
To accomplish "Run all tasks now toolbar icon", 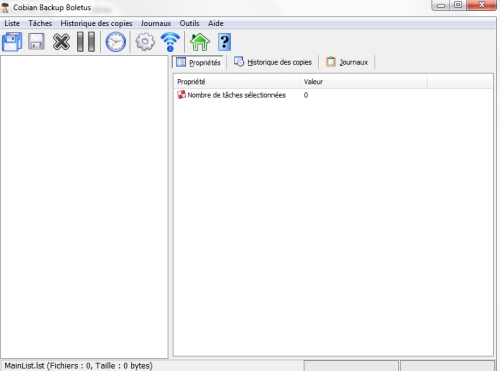I will pyautogui.click(x=12, y=42).
